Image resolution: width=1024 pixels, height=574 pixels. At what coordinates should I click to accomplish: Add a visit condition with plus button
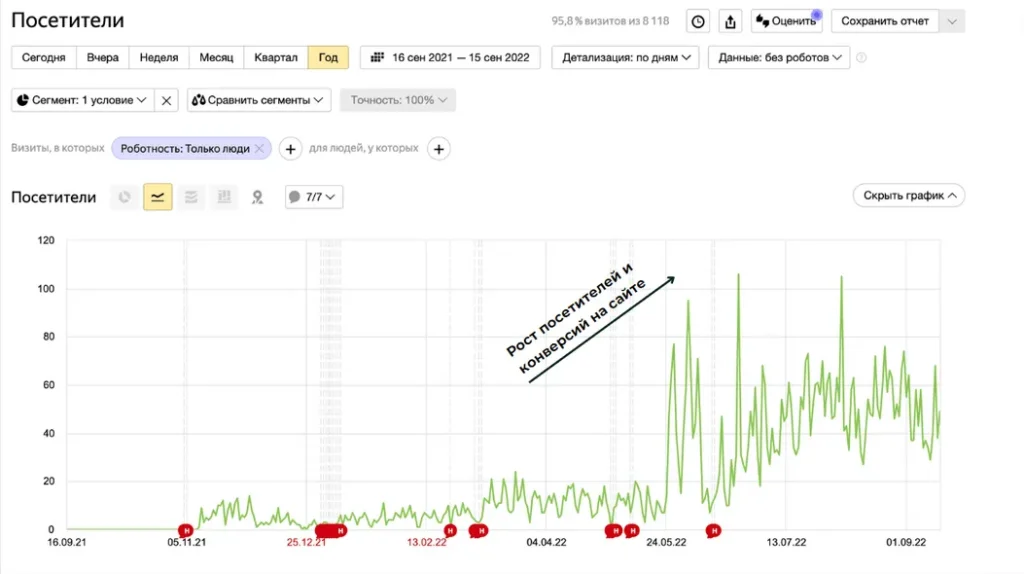tap(289, 149)
